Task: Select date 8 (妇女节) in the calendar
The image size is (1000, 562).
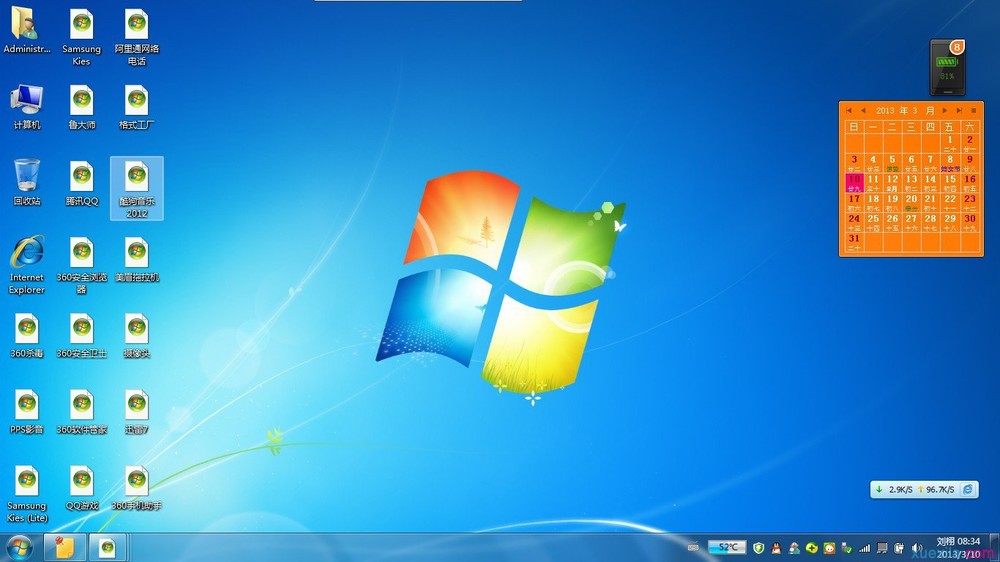Action: 950,163
